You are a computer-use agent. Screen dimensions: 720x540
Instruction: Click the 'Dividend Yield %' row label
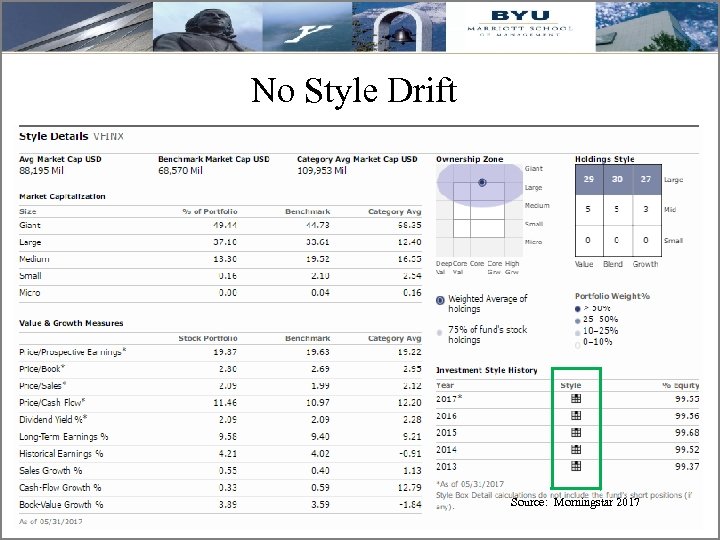[x=53, y=420]
